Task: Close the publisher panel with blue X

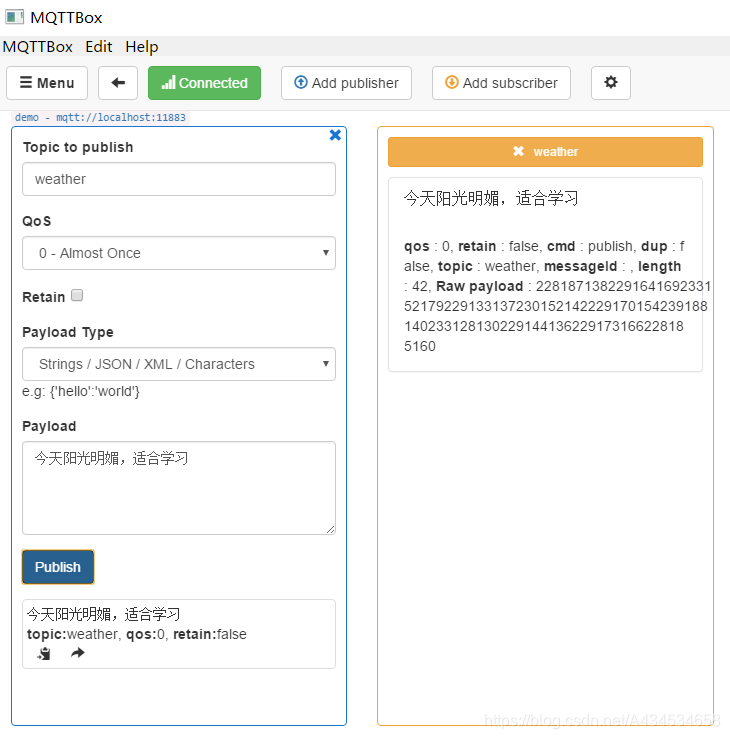Action: [335, 135]
